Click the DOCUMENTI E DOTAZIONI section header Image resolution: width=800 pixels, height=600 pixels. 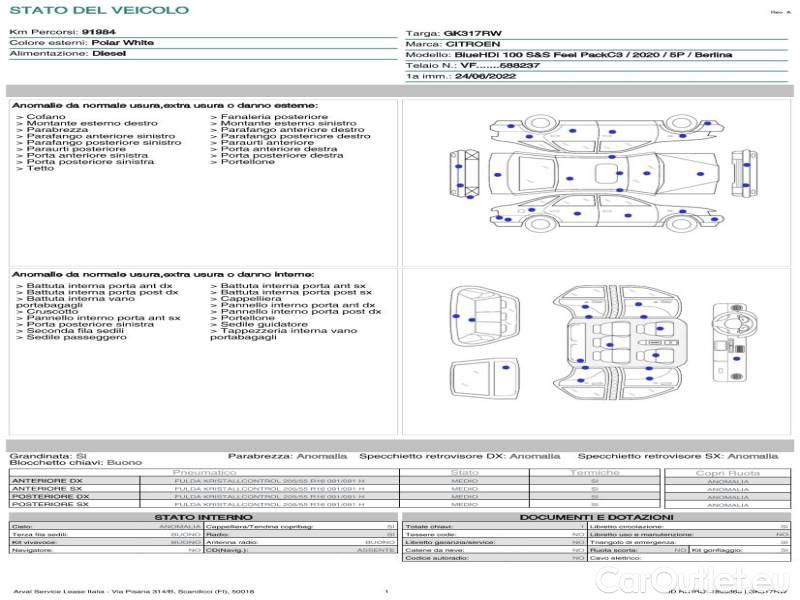click(x=596, y=517)
